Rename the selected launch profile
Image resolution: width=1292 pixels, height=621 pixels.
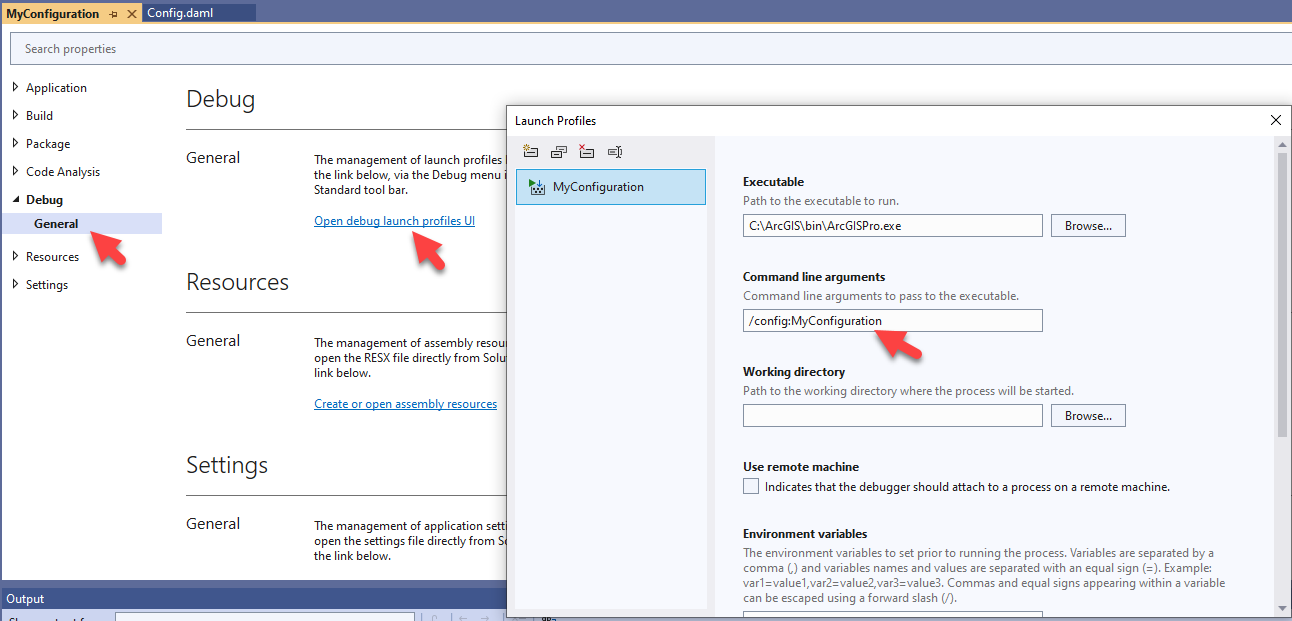click(614, 152)
